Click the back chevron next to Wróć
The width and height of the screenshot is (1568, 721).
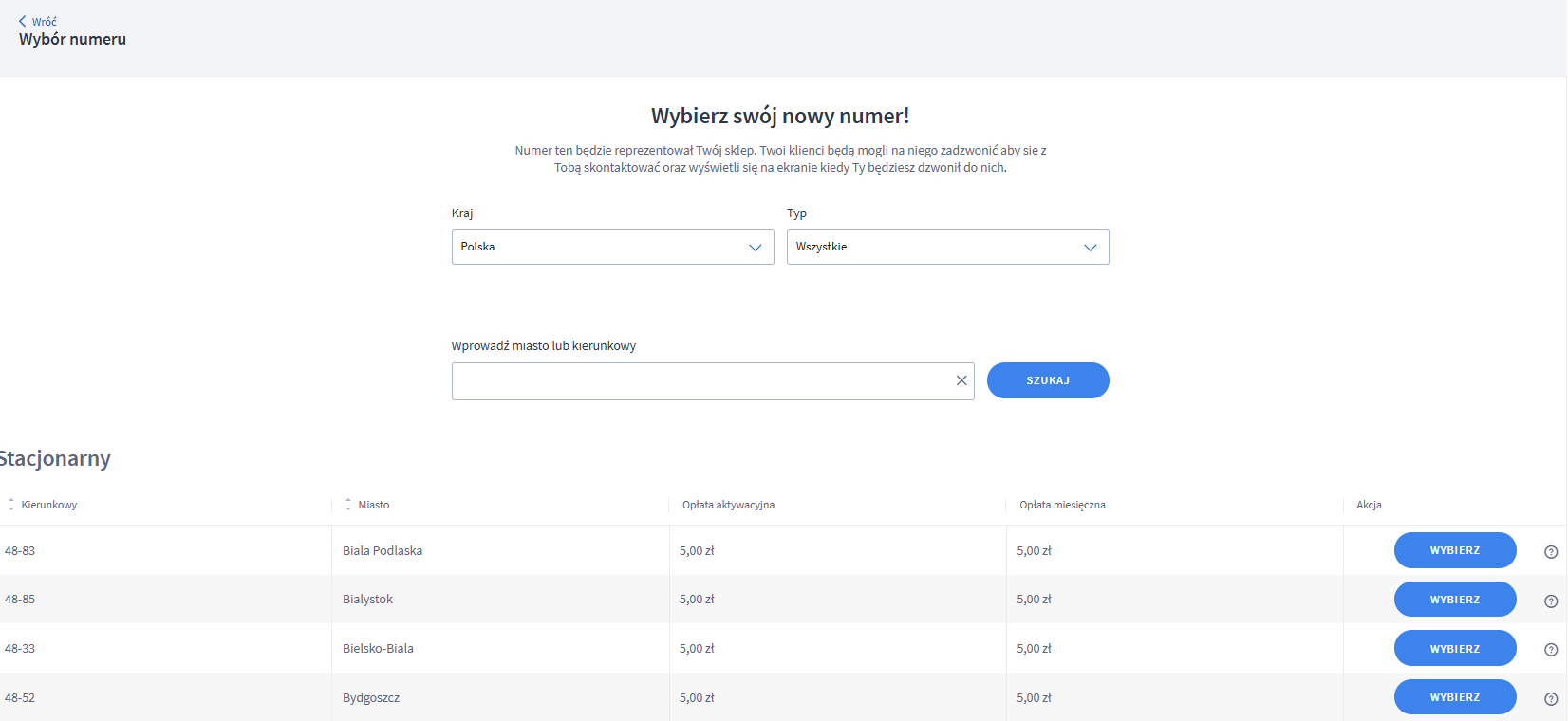tap(23, 21)
